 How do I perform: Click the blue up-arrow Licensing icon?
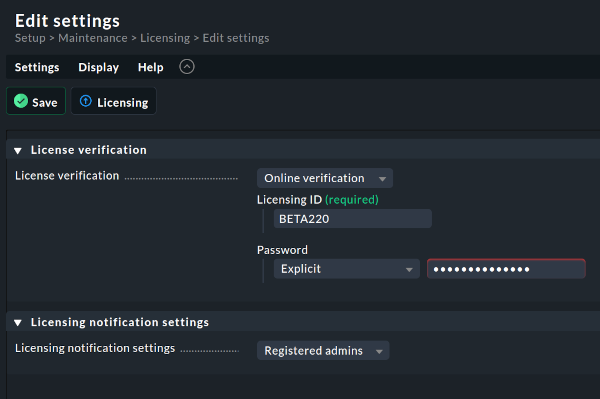point(86,101)
